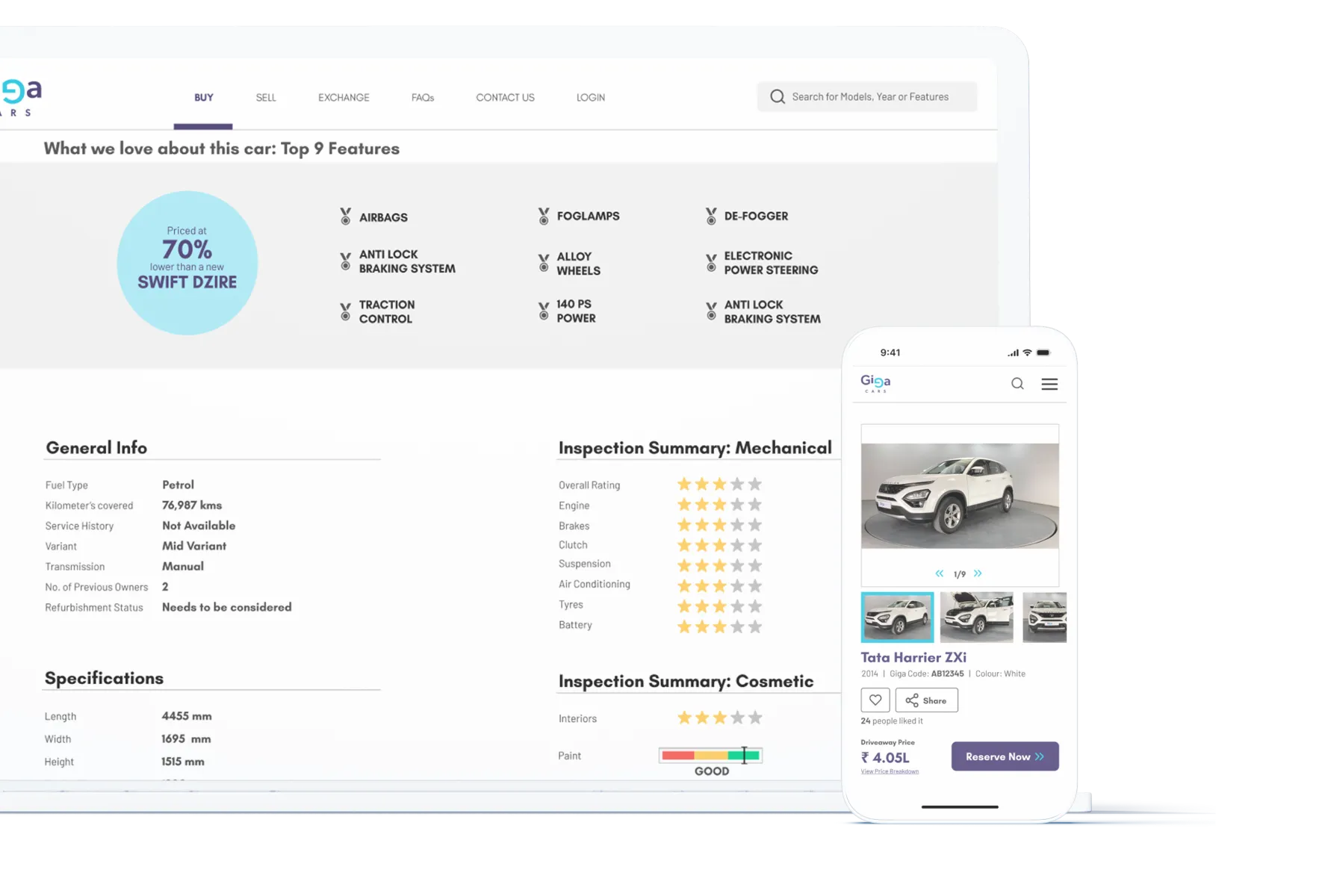Click the Paint condition gauge bar
This screenshot has width=1325, height=896.
tap(710, 755)
